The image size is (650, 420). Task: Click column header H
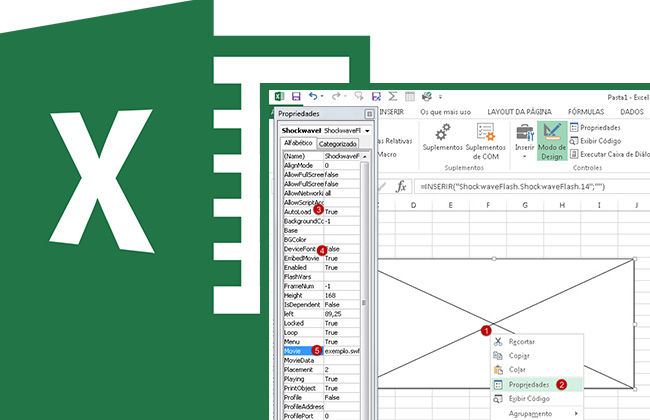pos(562,205)
